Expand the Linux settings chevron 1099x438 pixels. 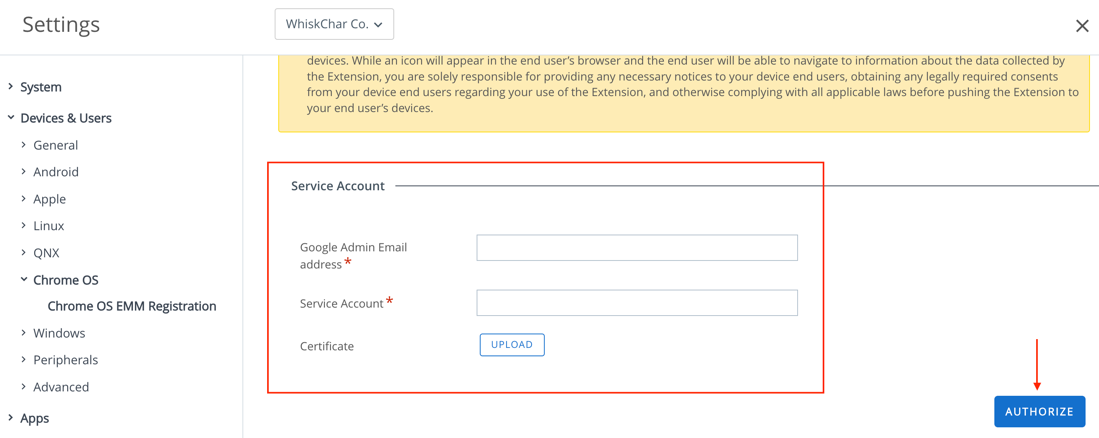click(24, 226)
